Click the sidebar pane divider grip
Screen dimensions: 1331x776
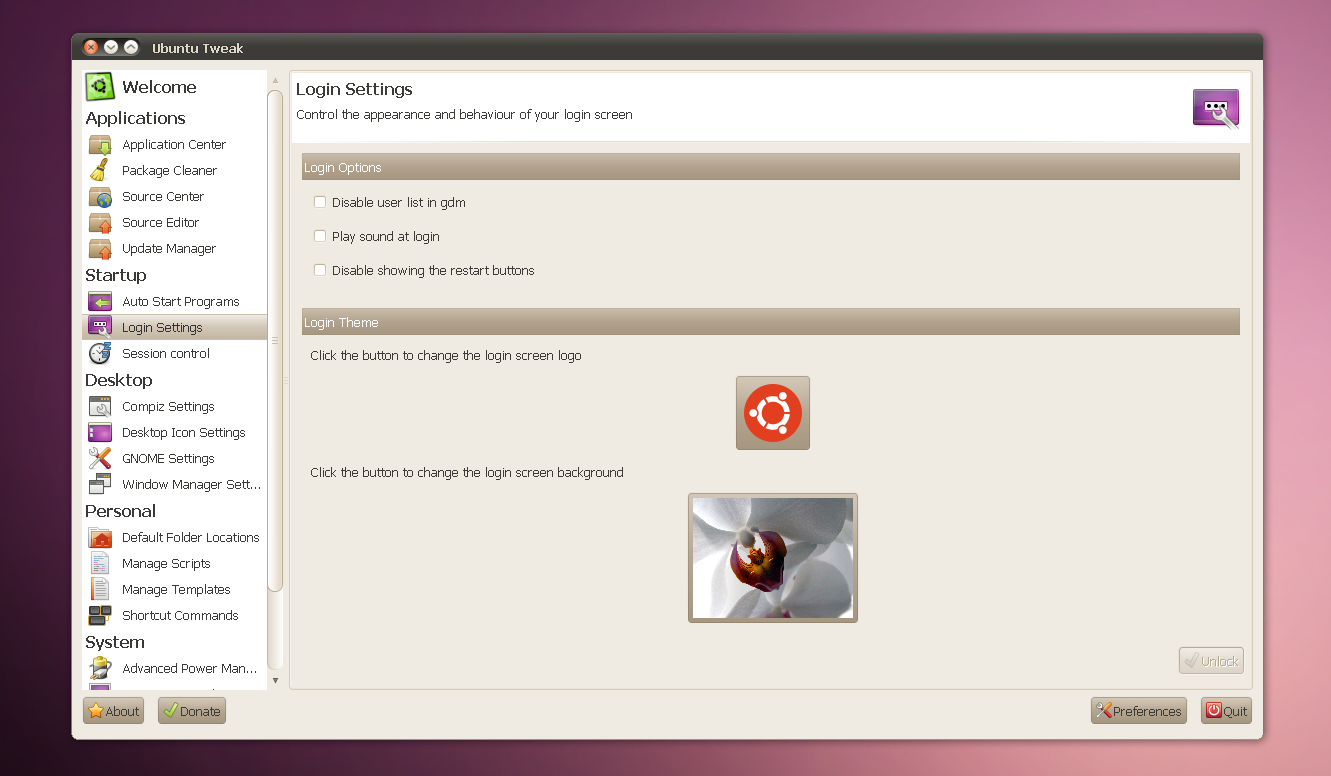point(286,380)
